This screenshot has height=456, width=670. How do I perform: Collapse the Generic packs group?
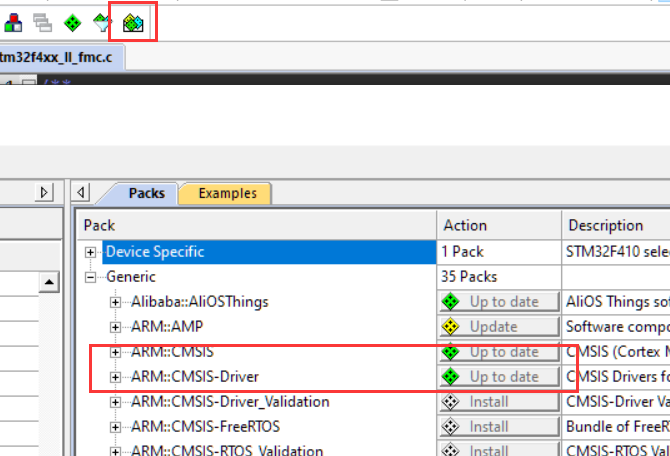(91, 277)
